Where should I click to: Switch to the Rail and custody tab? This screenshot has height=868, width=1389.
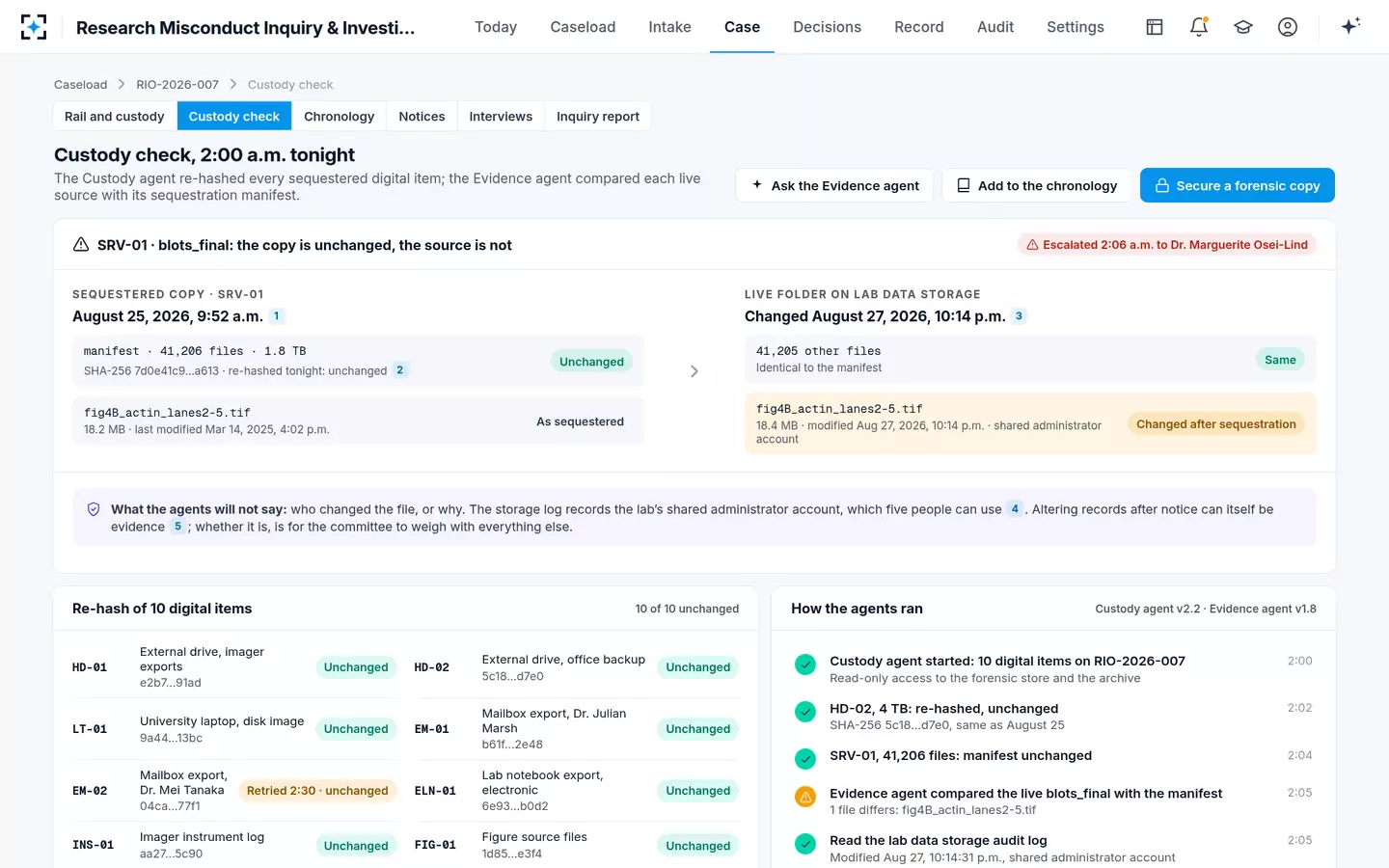point(115,116)
